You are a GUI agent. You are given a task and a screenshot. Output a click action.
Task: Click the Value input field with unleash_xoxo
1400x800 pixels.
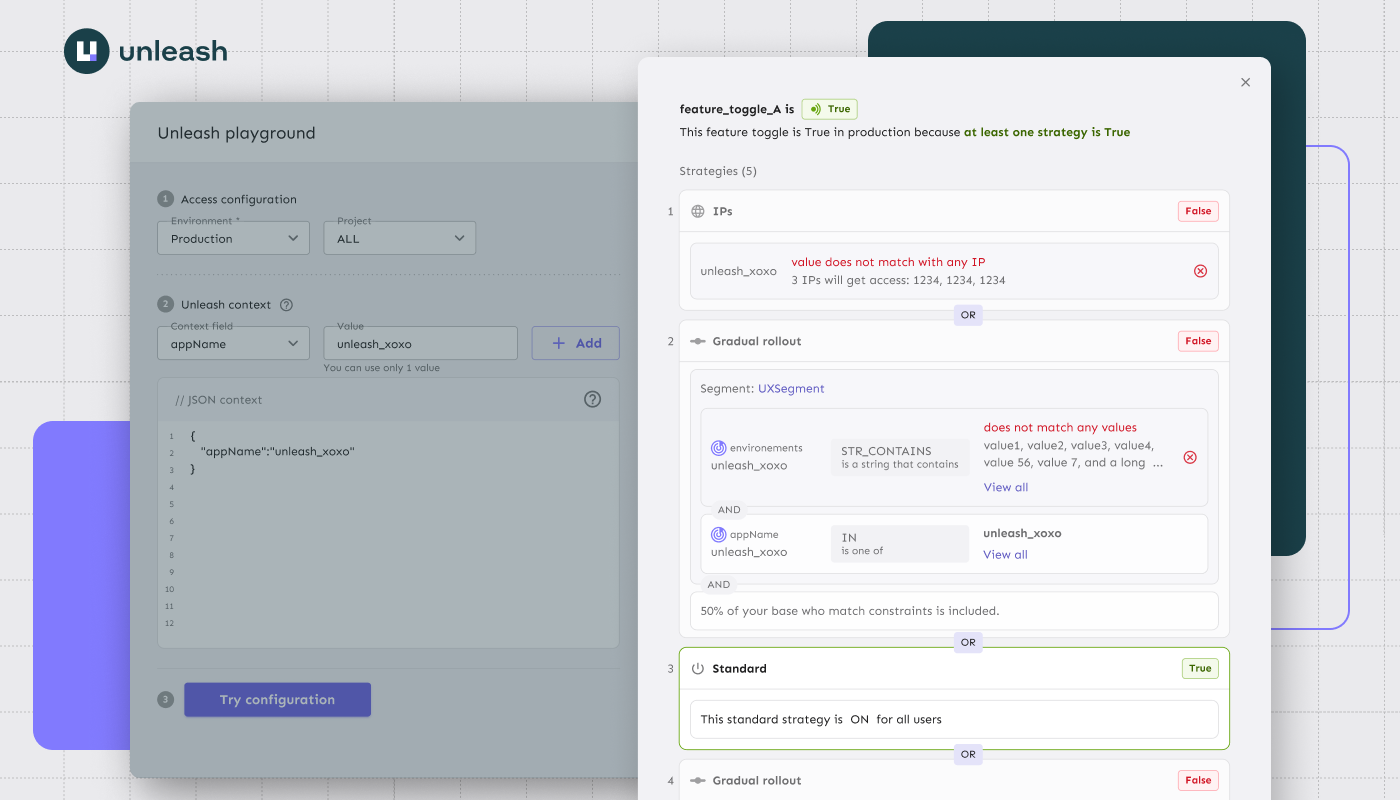pyautogui.click(x=420, y=343)
